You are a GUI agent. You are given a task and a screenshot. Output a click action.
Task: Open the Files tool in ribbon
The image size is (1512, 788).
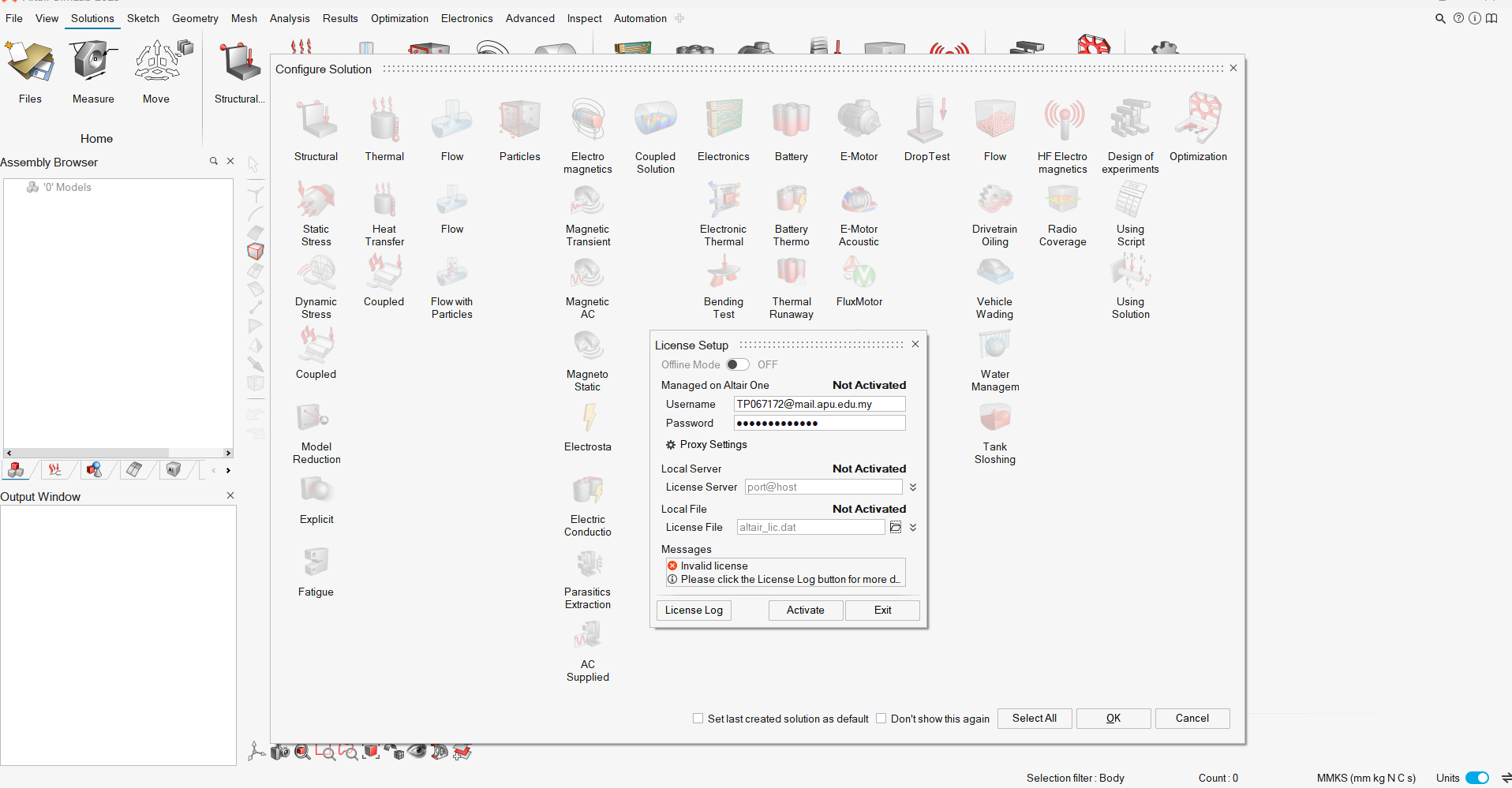coord(30,73)
